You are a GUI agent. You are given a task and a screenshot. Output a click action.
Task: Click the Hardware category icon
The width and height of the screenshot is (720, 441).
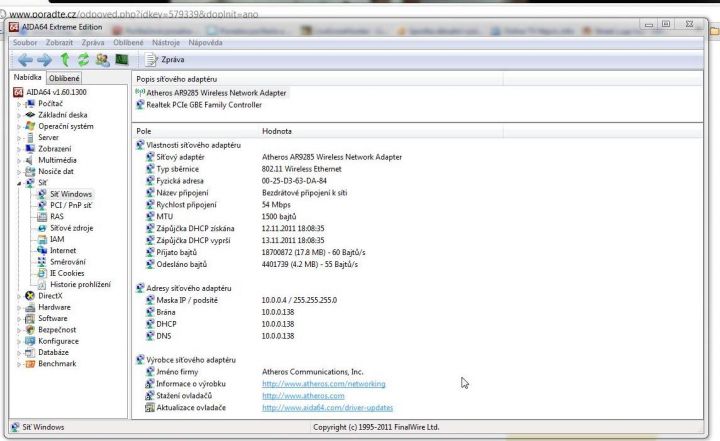(x=30, y=307)
